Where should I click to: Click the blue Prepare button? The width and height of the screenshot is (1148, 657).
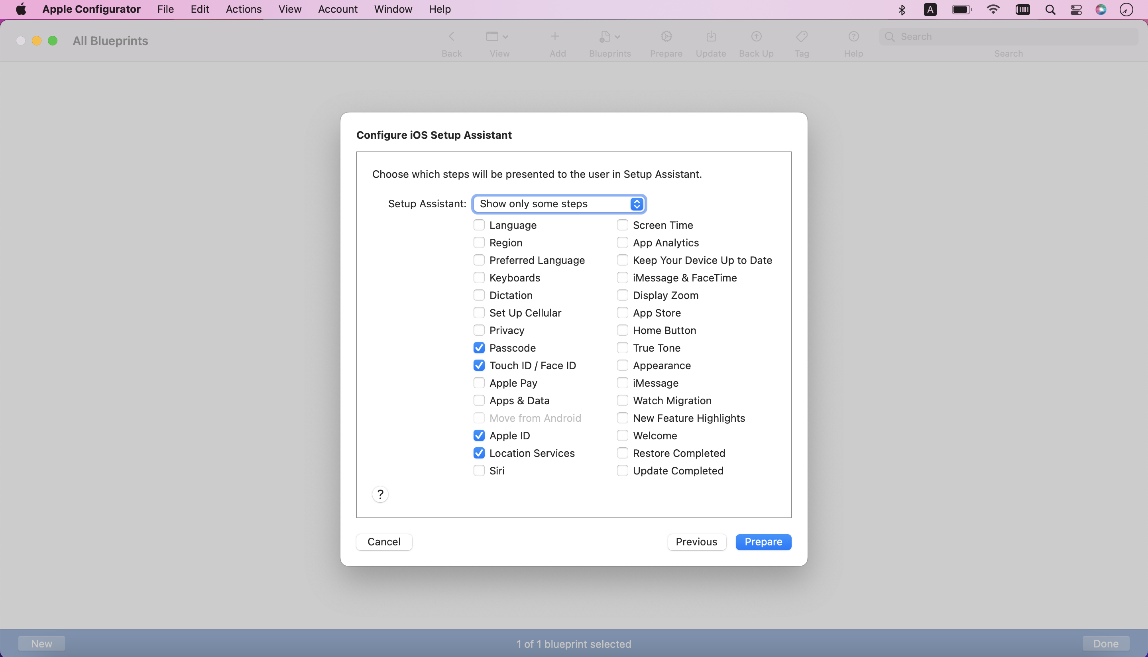point(763,542)
